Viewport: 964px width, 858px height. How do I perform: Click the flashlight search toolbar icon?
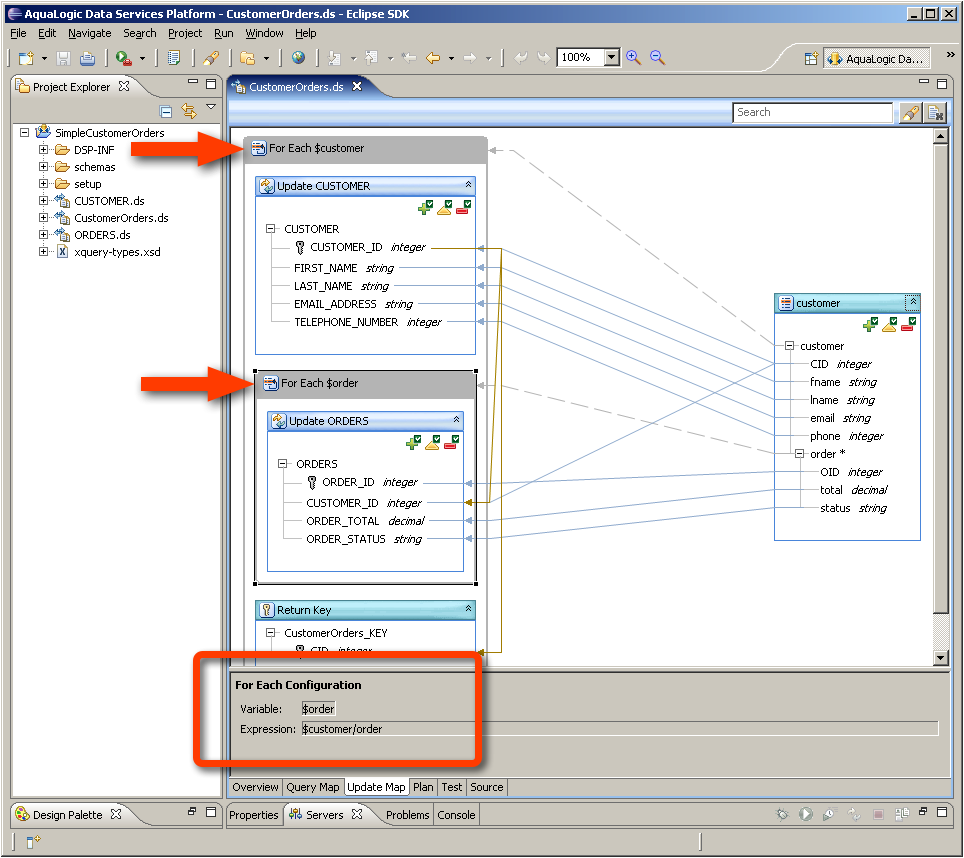pos(210,58)
